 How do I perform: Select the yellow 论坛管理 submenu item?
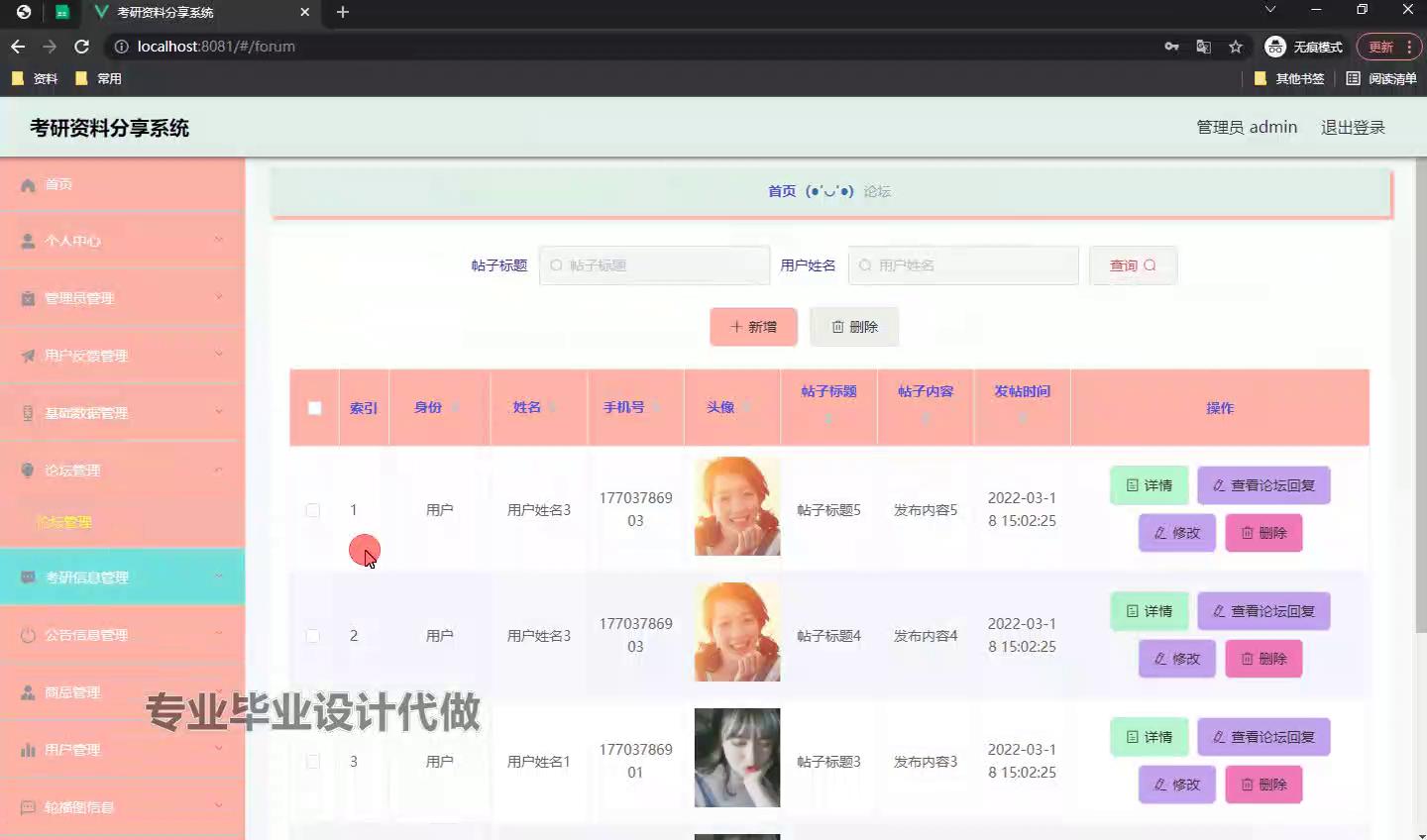point(64,522)
